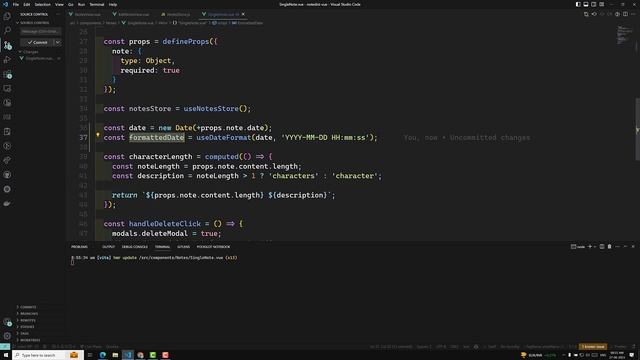This screenshot has width=640, height=360.
Task: Click 'useNotesStore' in the editor
Action: [211, 109]
